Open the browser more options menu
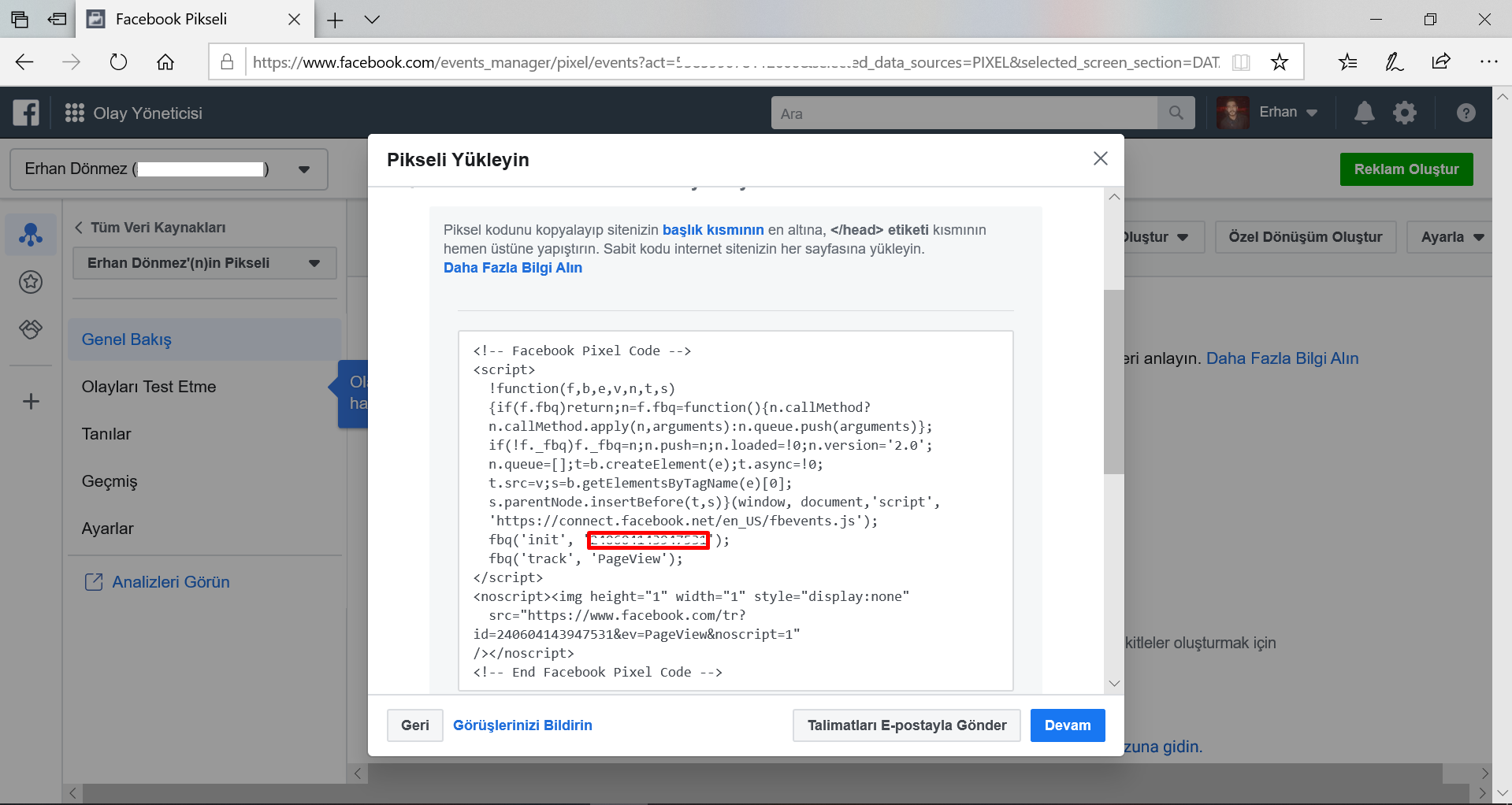 click(x=1488, y=61)
